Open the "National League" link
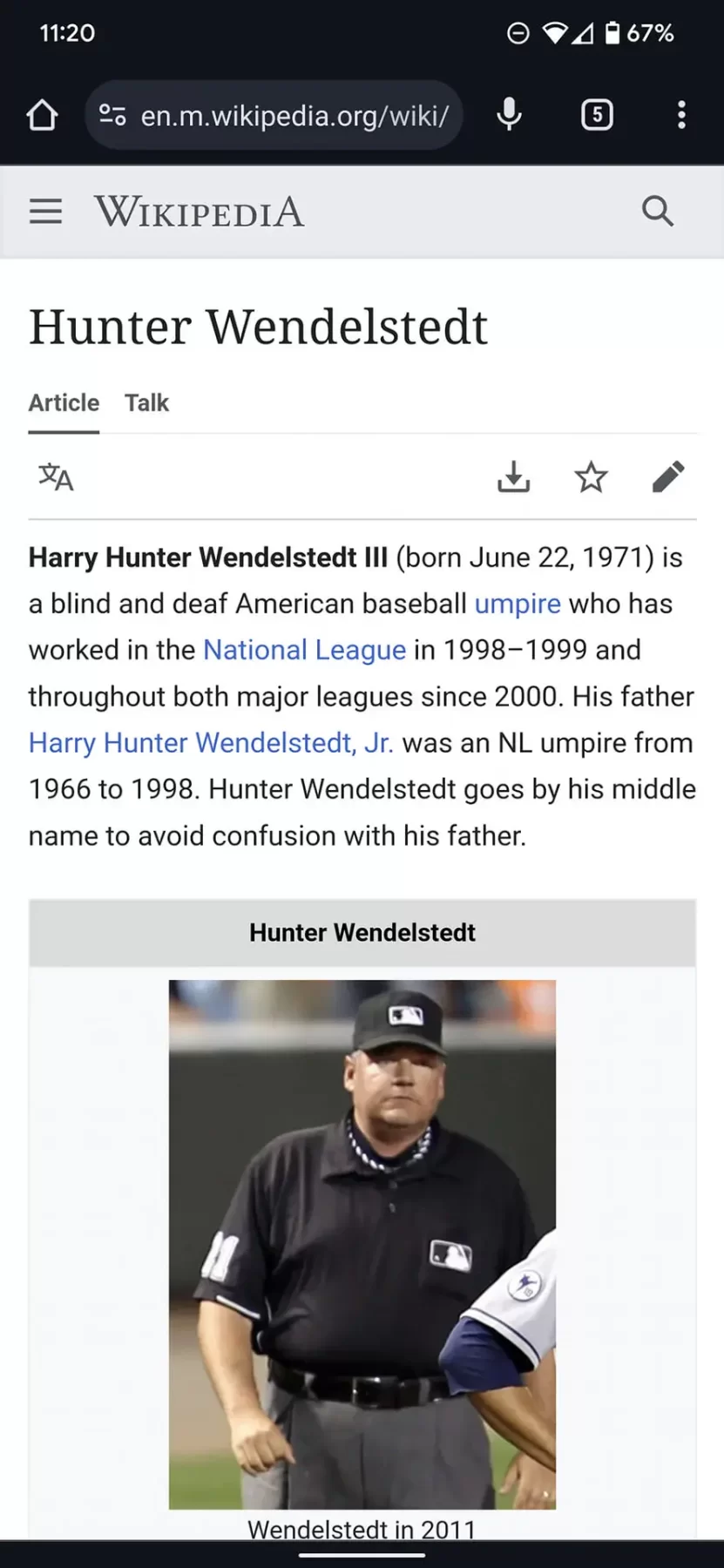Viewport: 724px width, 1568px height. (x=304, y=650)
